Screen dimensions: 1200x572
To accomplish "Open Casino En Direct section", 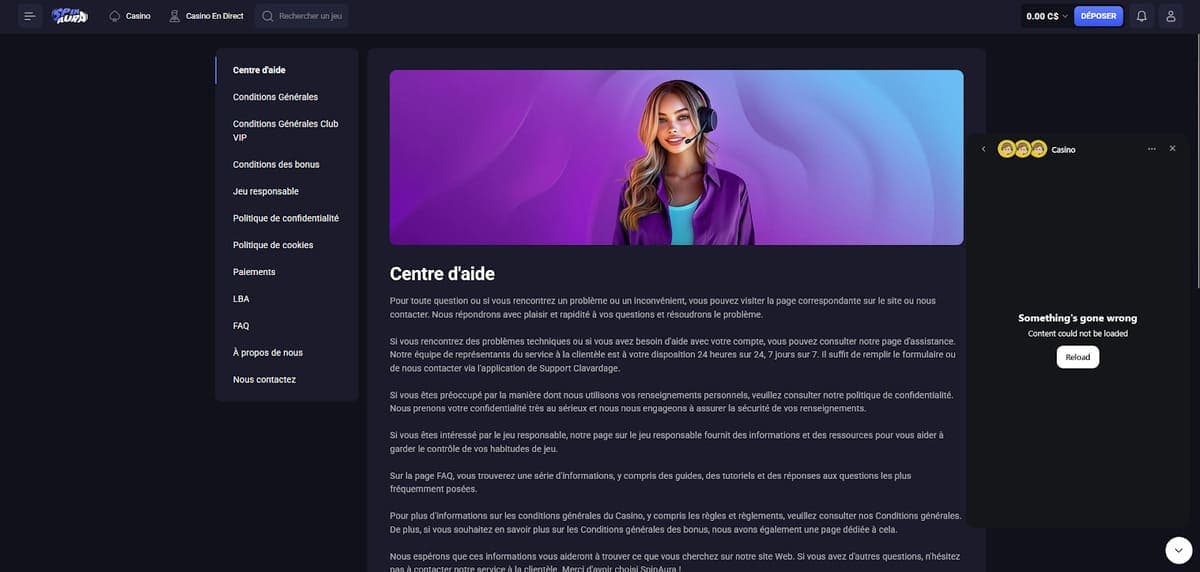I will point(206,16).
